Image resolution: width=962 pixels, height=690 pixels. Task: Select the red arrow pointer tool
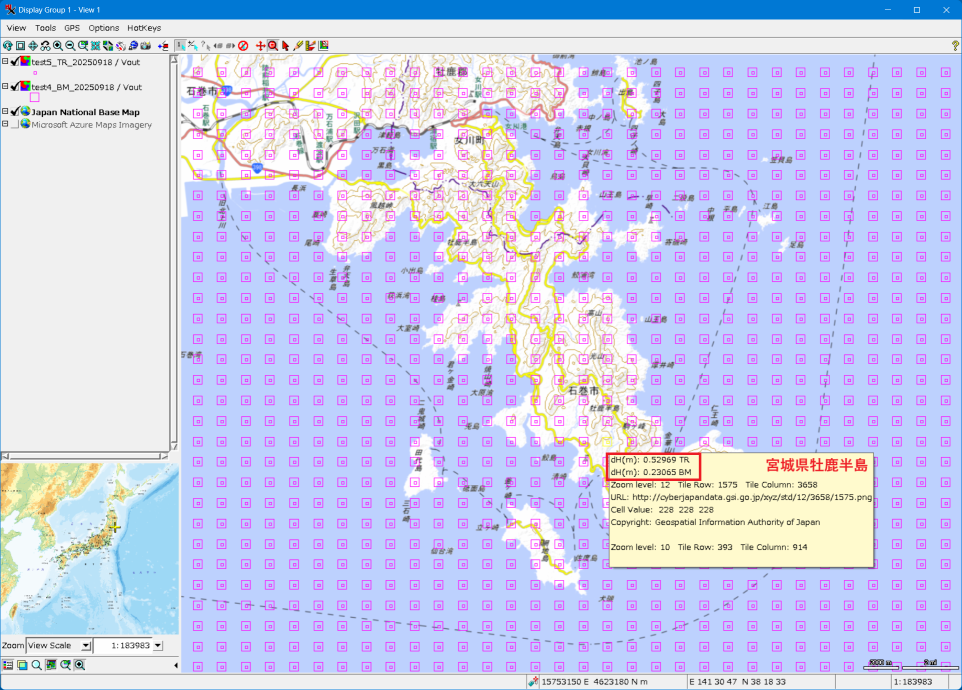285,46
